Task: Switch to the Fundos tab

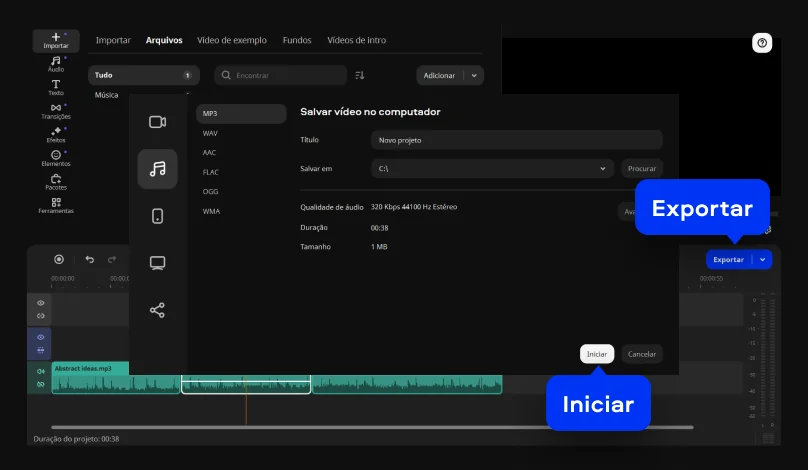Action: (297, 40)
